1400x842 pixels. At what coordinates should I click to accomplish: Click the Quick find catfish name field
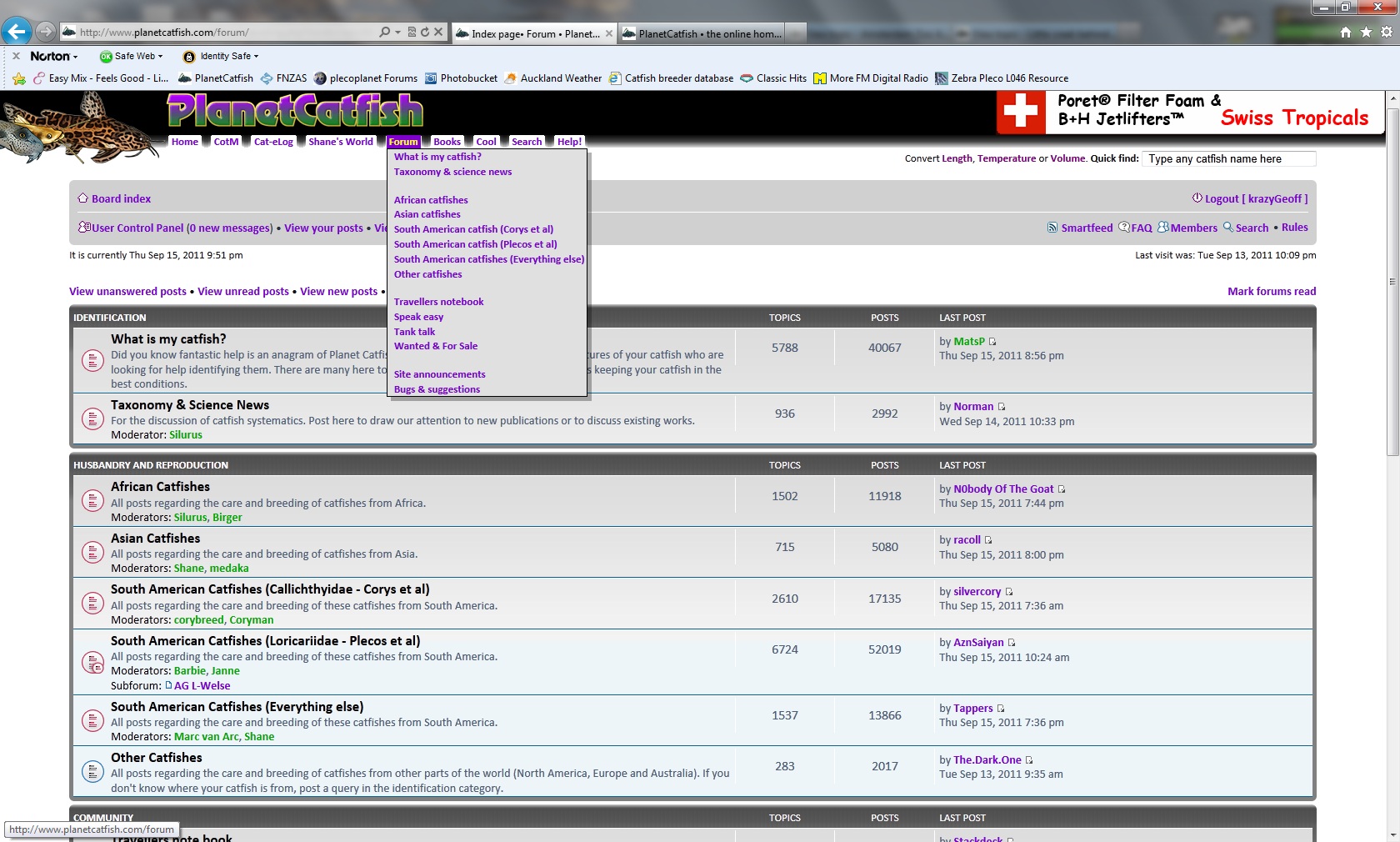coord(1228,159)
